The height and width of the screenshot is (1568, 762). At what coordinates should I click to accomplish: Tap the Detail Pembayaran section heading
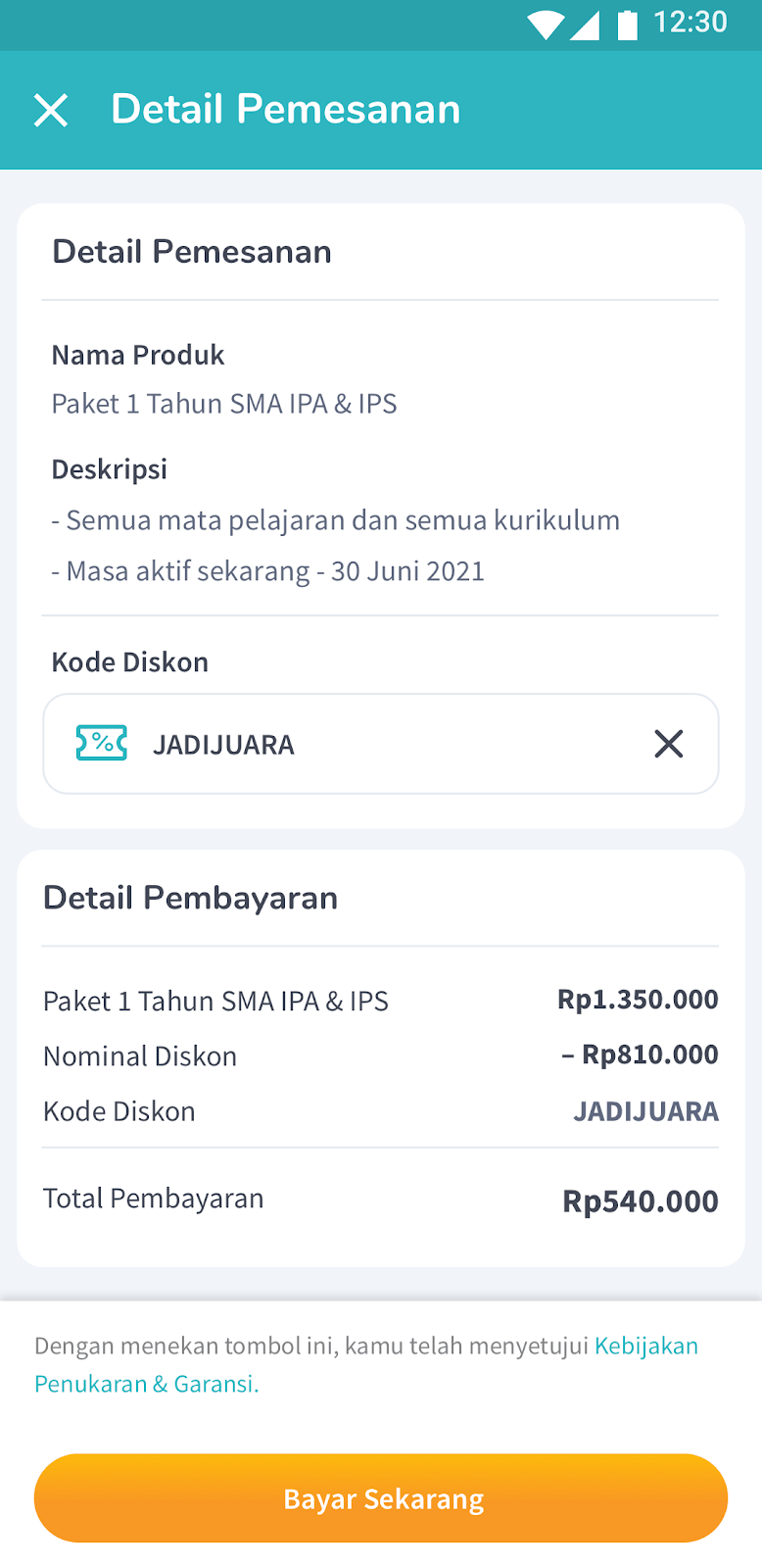pos(191,898)
